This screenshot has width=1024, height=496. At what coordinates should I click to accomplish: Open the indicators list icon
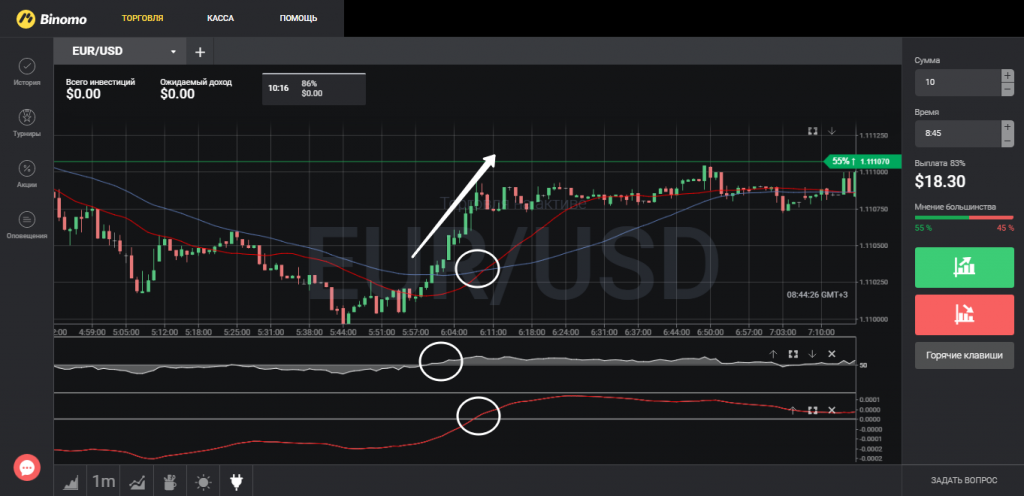click(x=137, y=482)
